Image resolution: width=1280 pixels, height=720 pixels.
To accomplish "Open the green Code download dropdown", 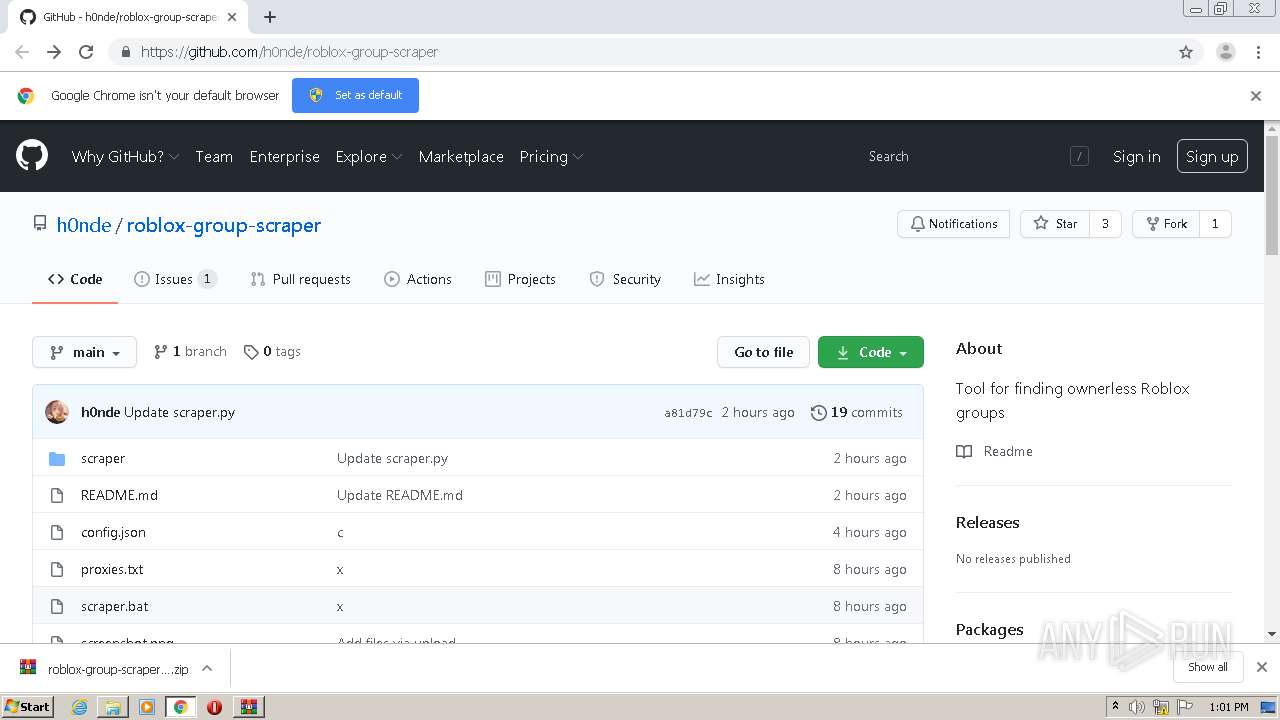I will pyautogui.click(x=871, y=352).
